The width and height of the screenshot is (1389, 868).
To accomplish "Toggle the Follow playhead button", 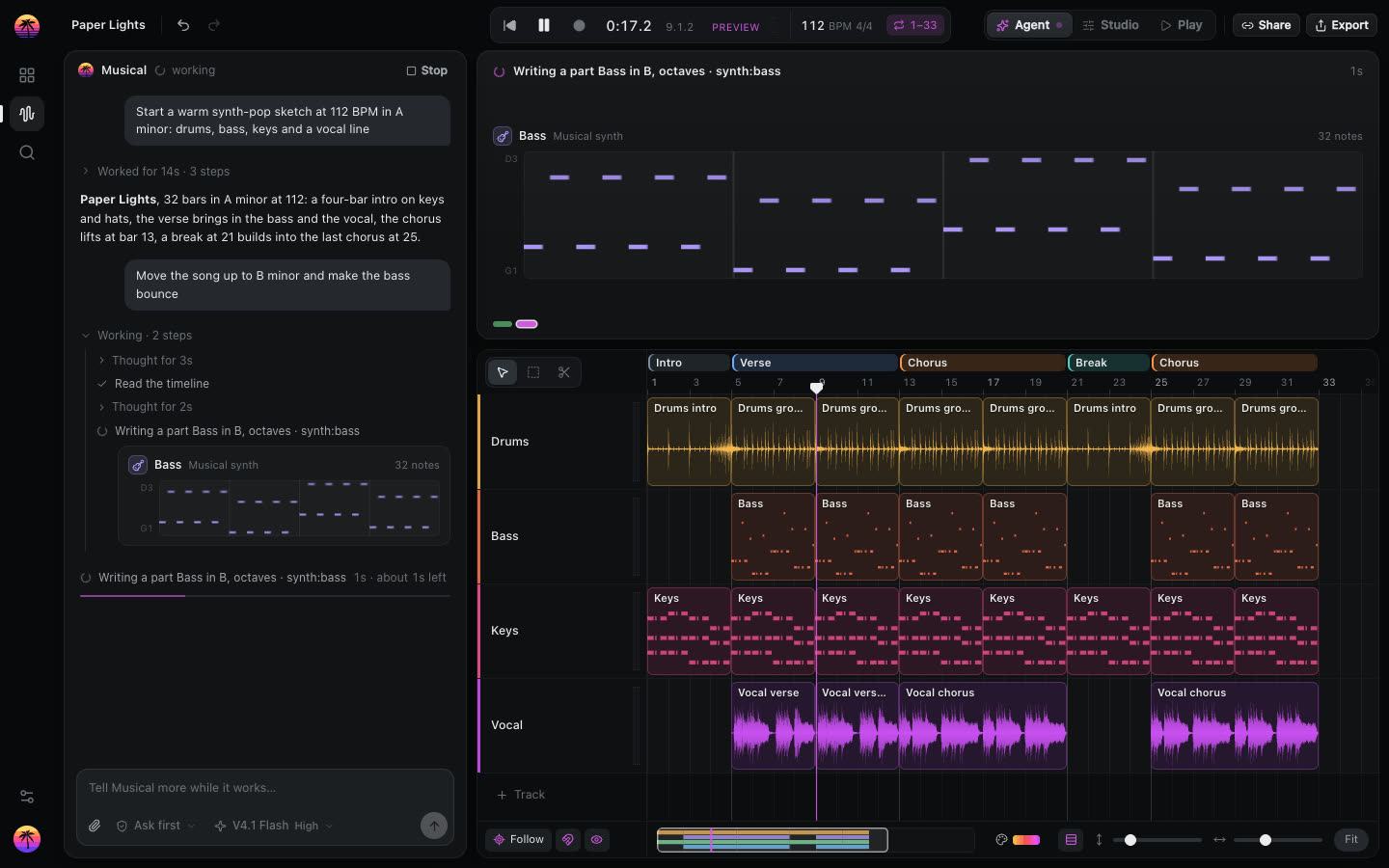I will click(x=519, y=840).
